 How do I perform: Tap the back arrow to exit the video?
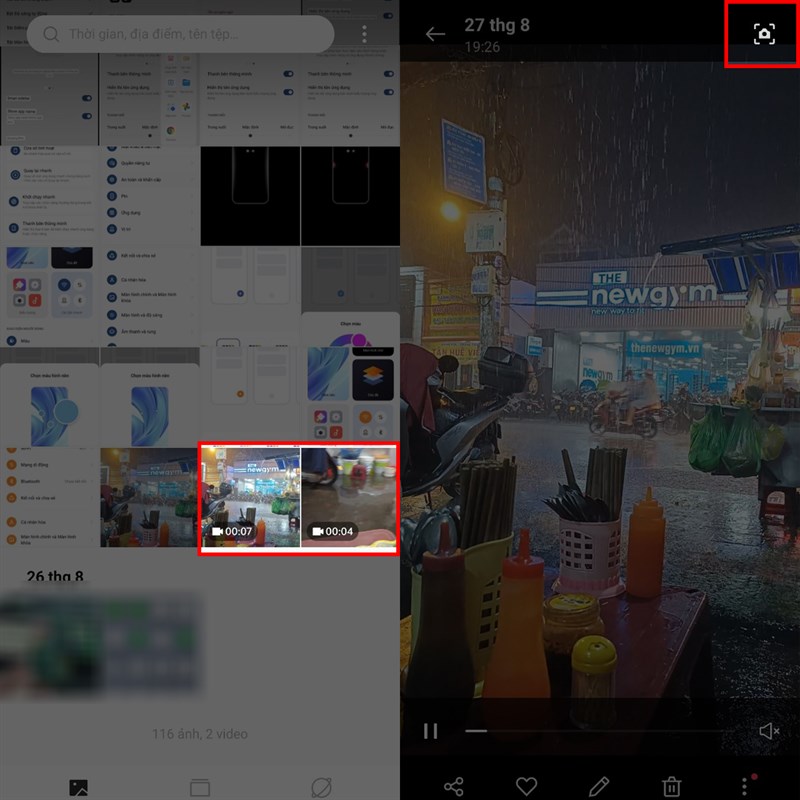coord(434,31)
